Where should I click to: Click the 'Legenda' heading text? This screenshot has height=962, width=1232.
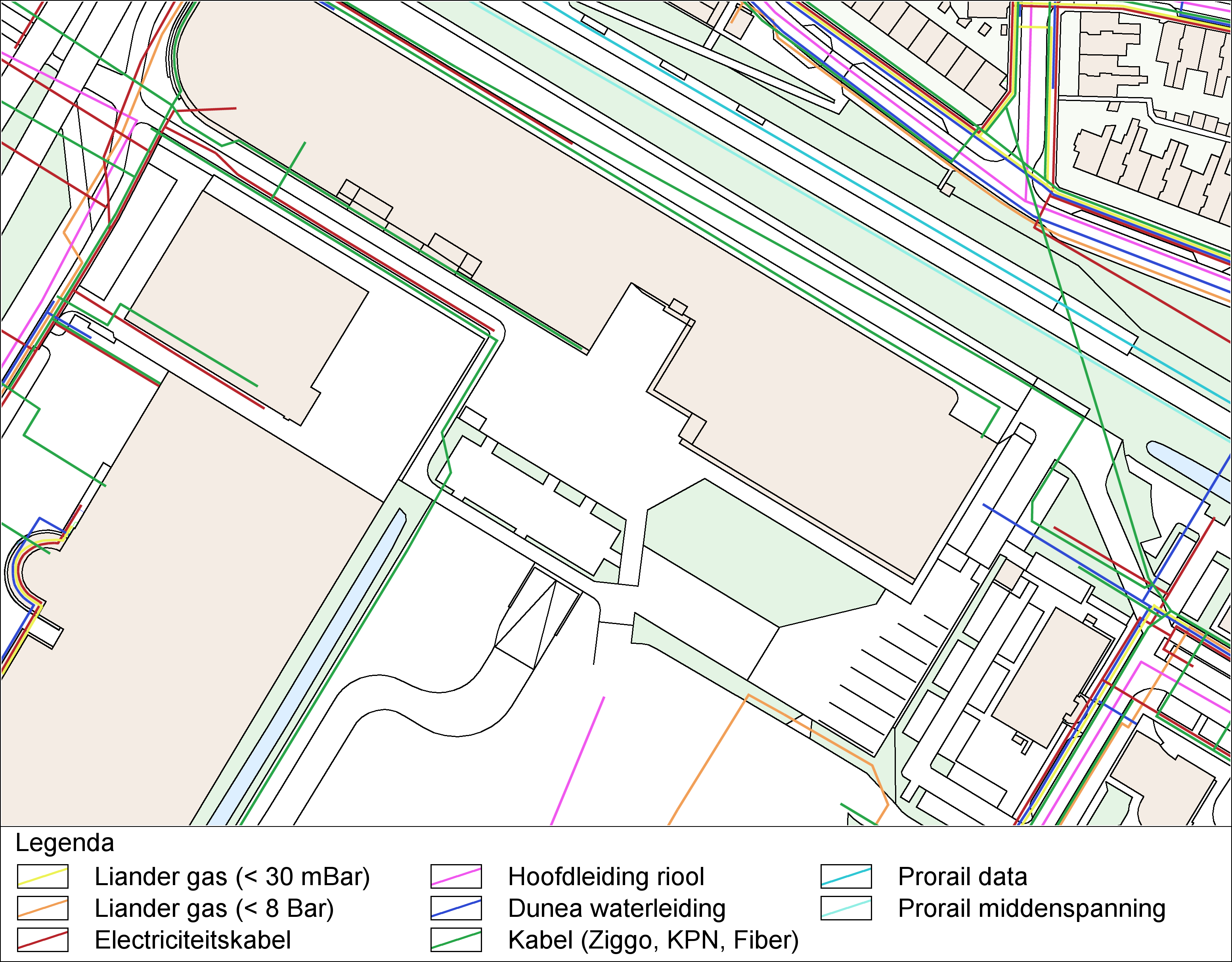coord(65,844)
